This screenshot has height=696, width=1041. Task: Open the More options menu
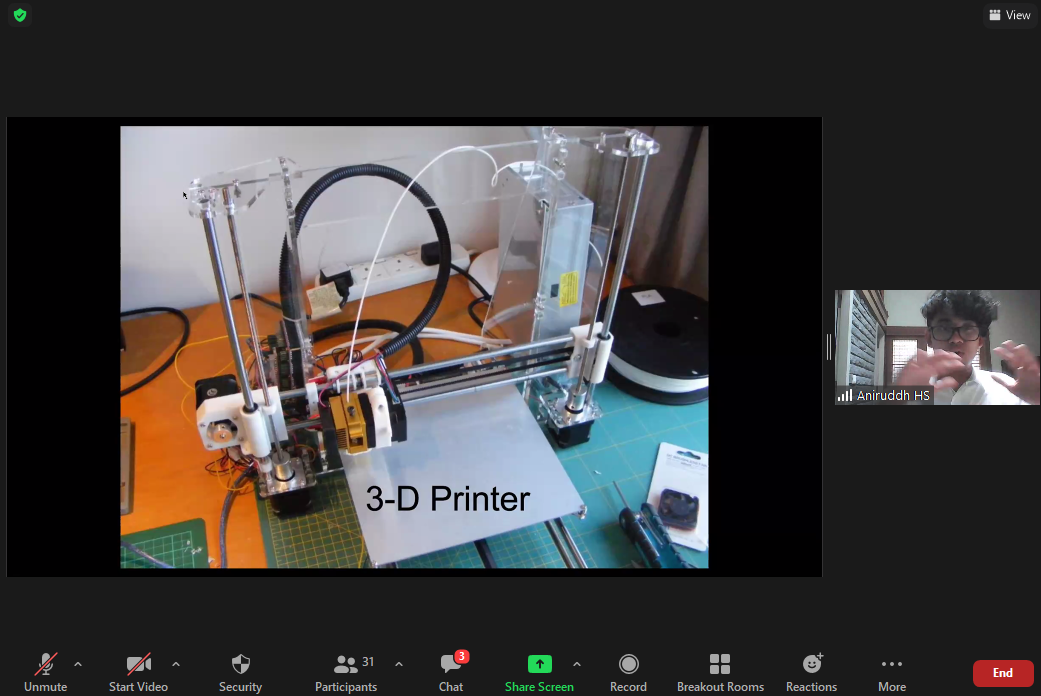pos(892,672)
